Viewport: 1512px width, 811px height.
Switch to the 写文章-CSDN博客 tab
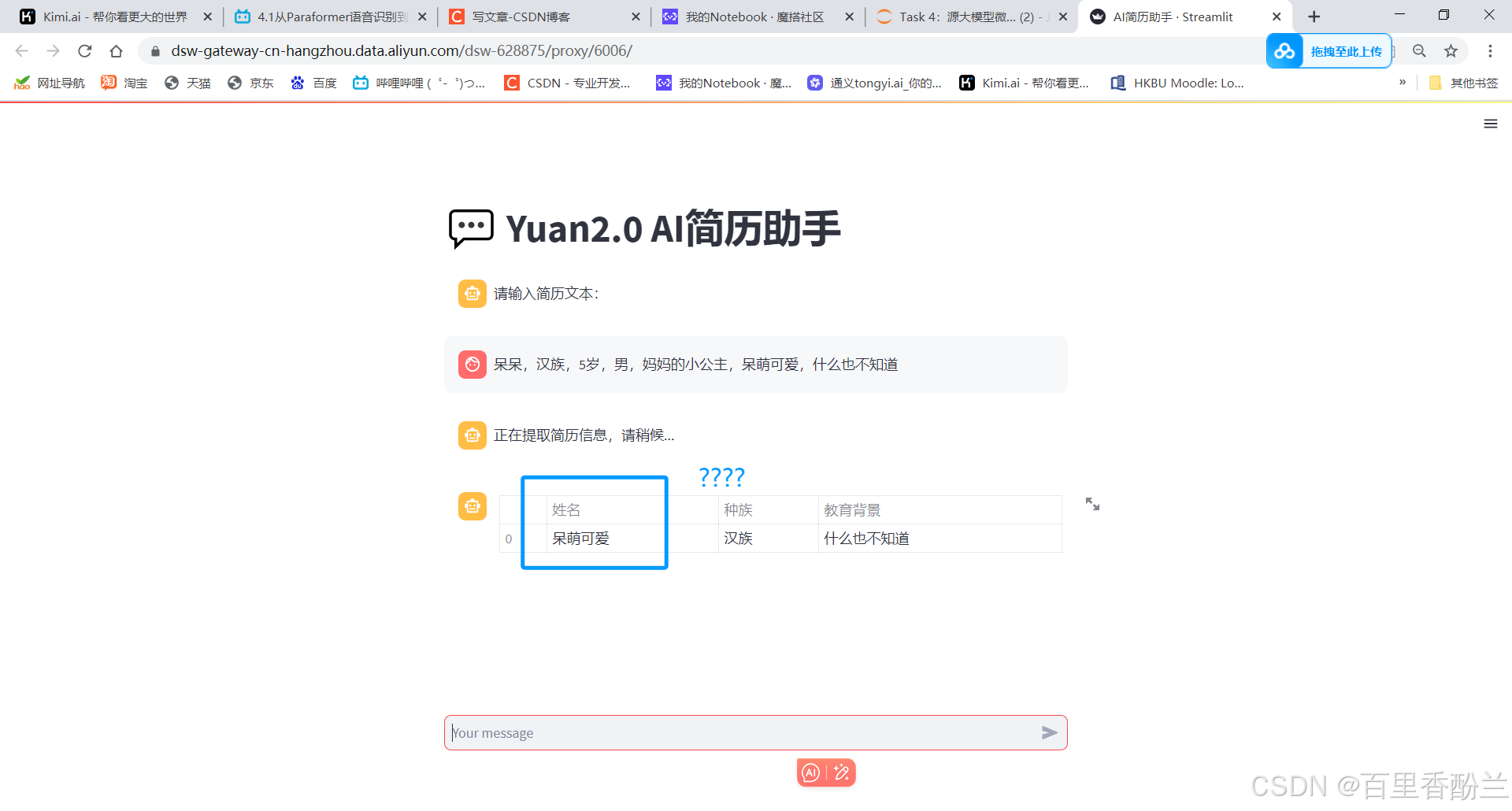pos(543,17)
